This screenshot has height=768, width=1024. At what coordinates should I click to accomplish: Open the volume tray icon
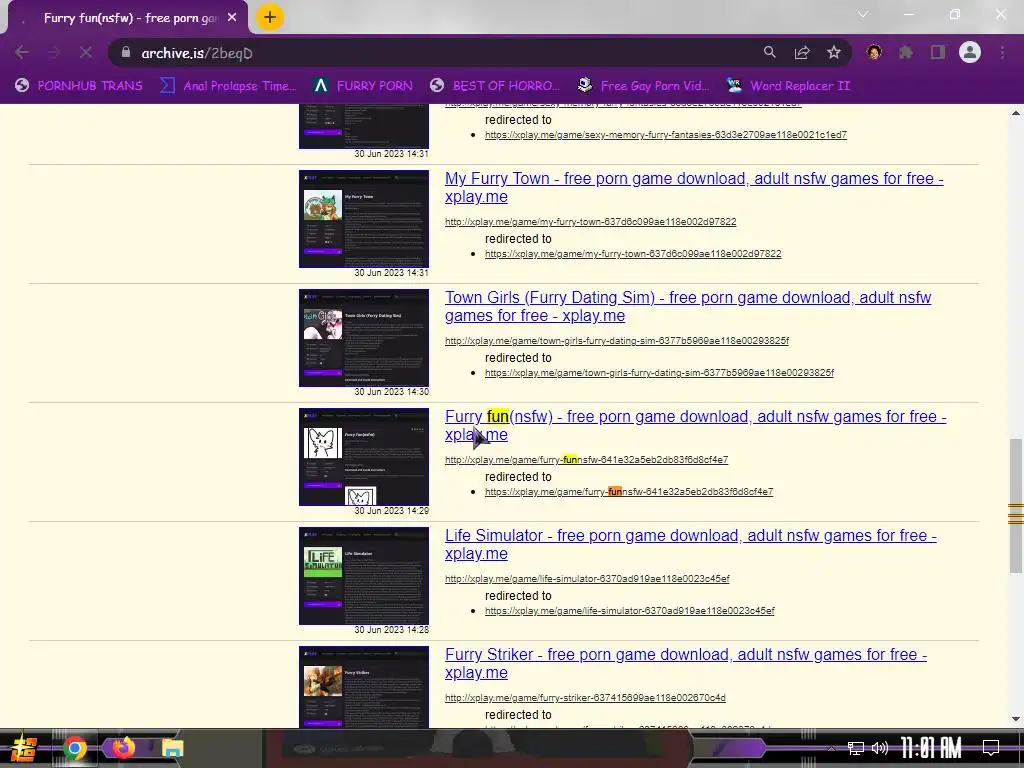pyautogui.click(x=880, y=748)
